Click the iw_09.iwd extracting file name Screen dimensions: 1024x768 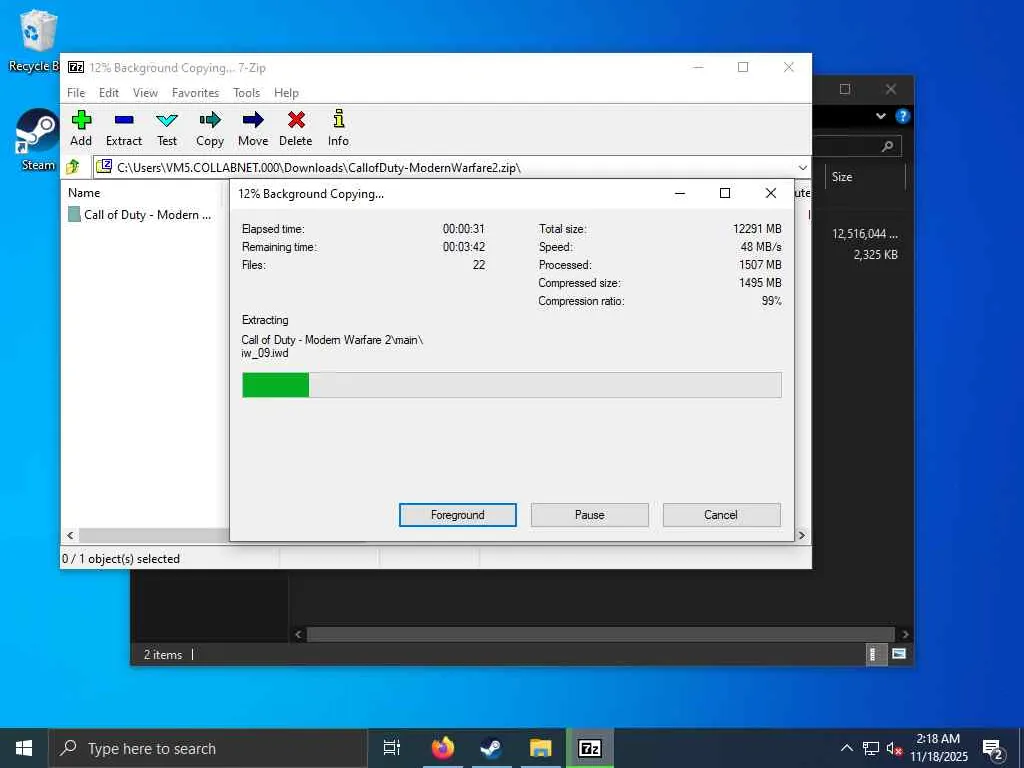(x=264, y=353)
